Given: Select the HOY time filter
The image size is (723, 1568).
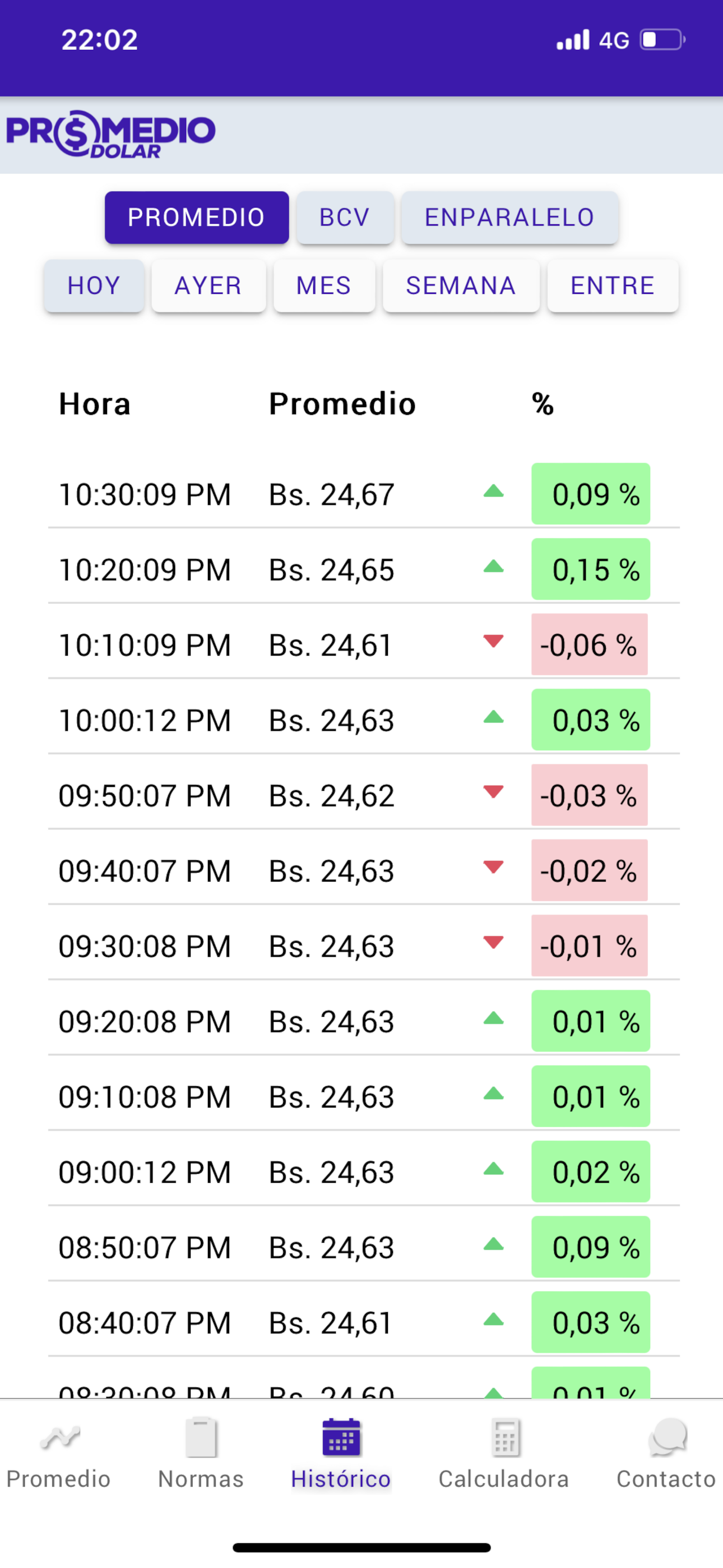Looking at the screenshot, I should point(94,285).
